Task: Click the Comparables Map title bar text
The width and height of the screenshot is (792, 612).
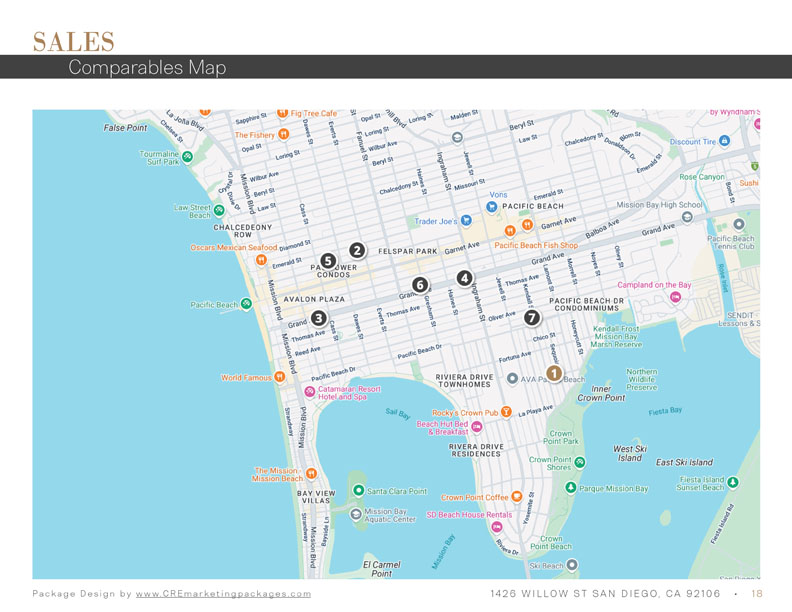Action: coord(147,67)
